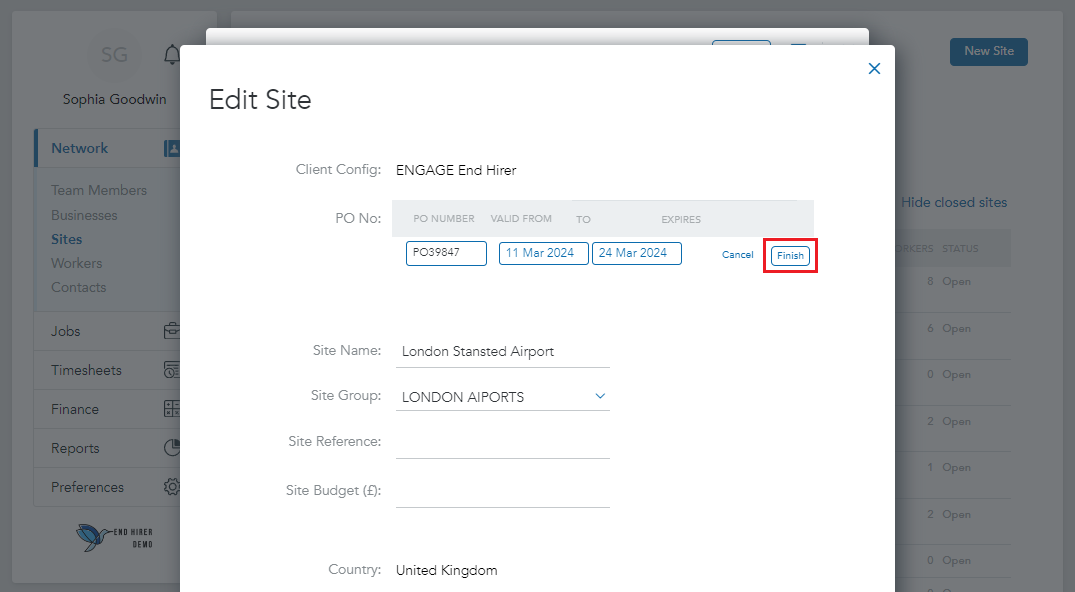Screen dimensions: 1075x592
Task: Click the Jobs briefcase icon
Action: coord(172,331)
